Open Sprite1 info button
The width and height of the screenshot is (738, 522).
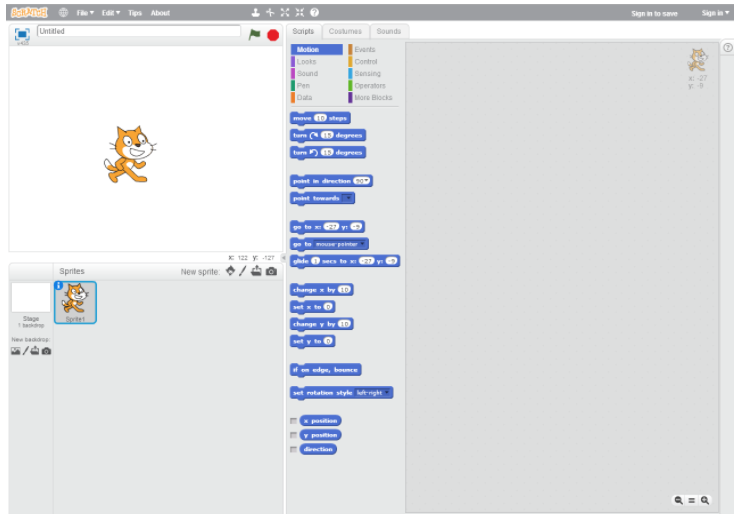pos(59,285)
